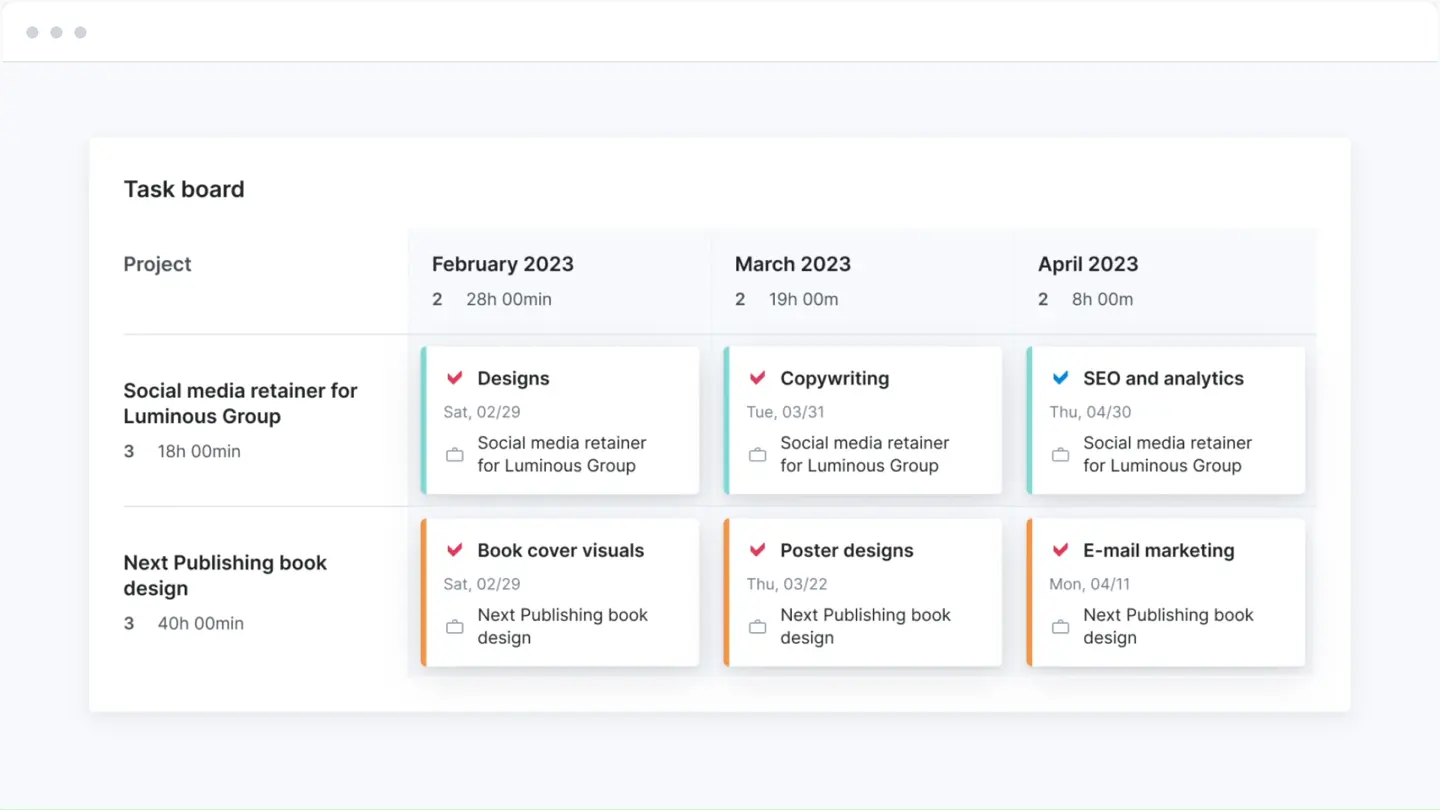Select the March 2023 column header
Screen dimensions: 1440x810
[793, 264]
